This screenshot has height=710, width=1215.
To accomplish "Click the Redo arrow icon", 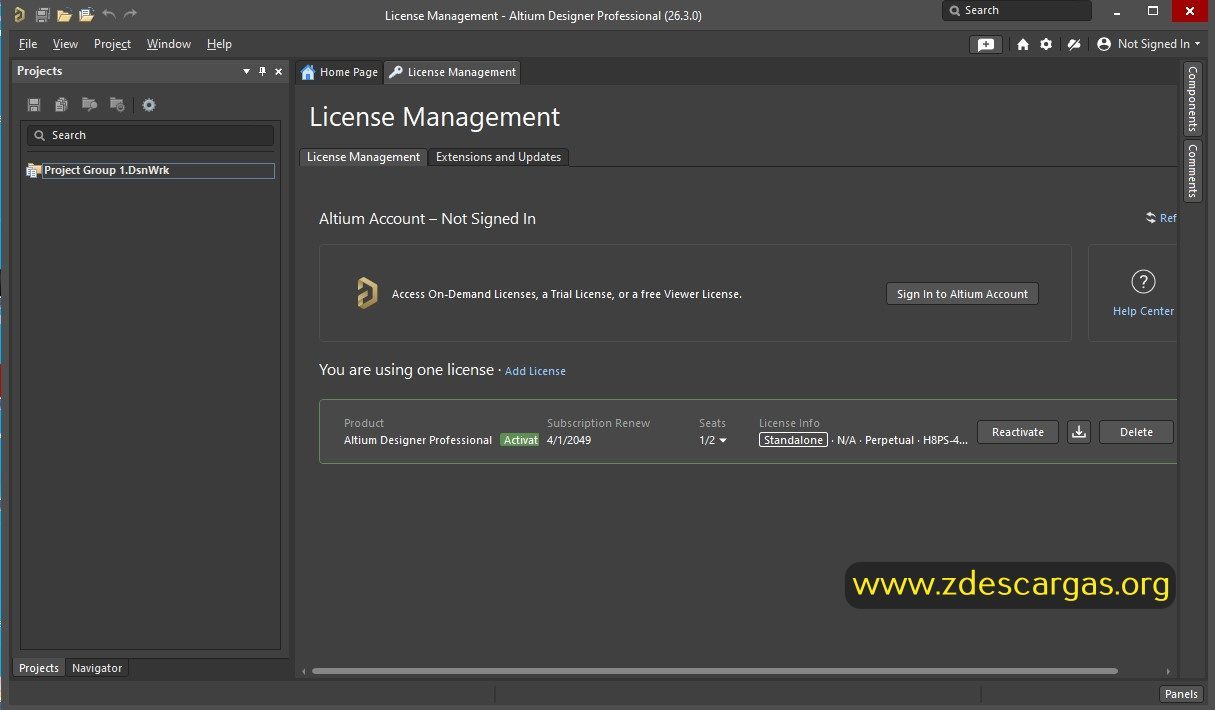I will (130, 14).
